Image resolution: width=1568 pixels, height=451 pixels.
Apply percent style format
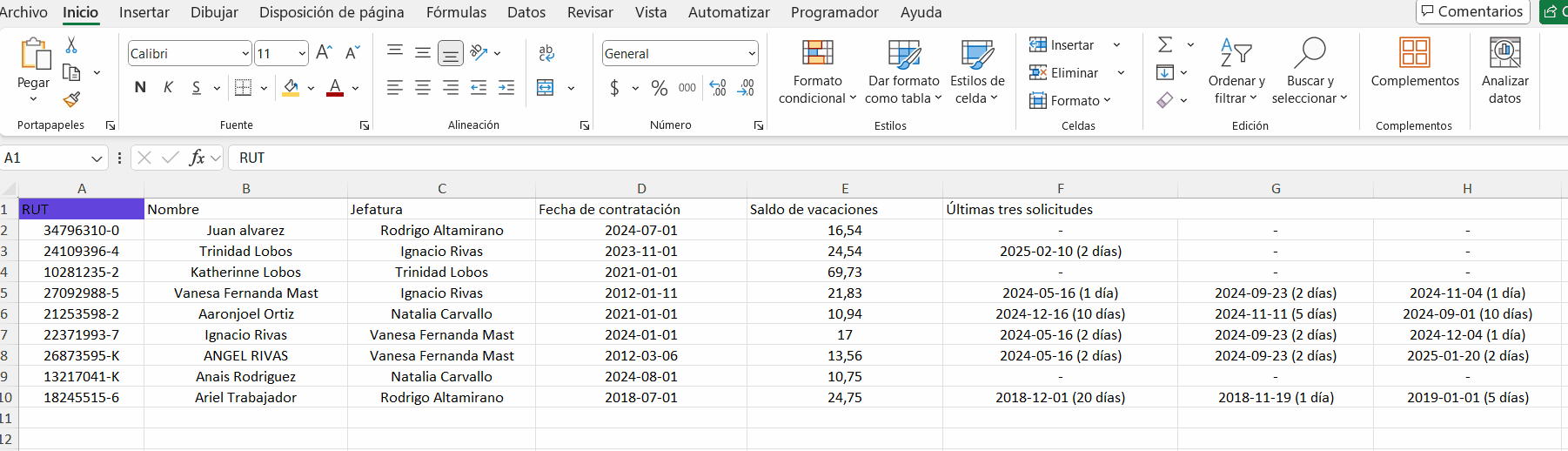[x=660, y=88]
